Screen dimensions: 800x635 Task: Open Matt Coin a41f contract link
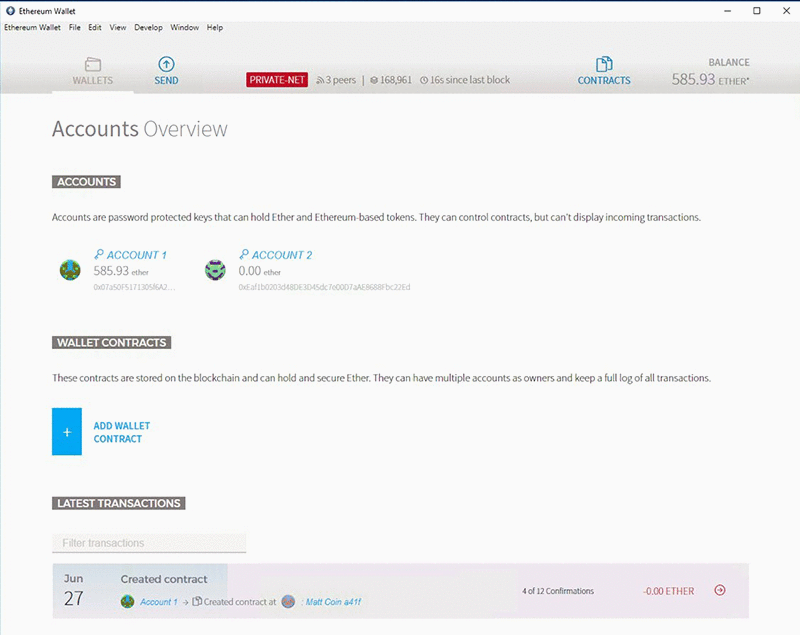[333, 602]
